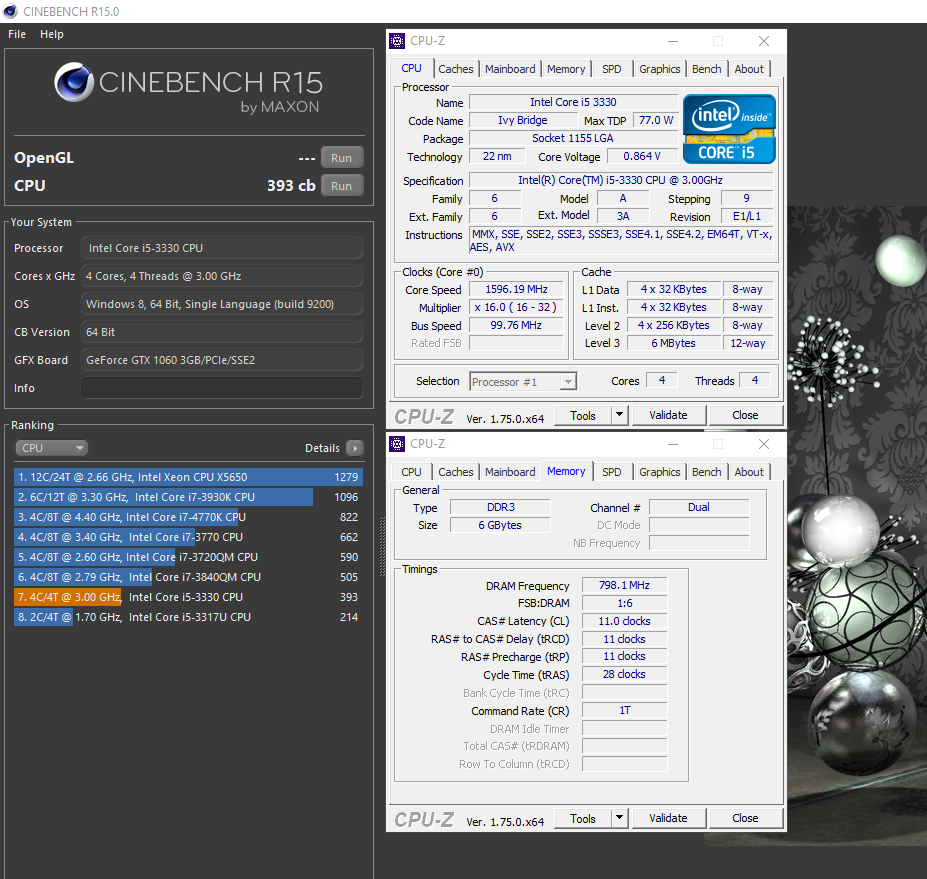
Task: Switch to Bench tab in bottom CPU-Z window
Action: pyautogui.click(x=706, y=472)
